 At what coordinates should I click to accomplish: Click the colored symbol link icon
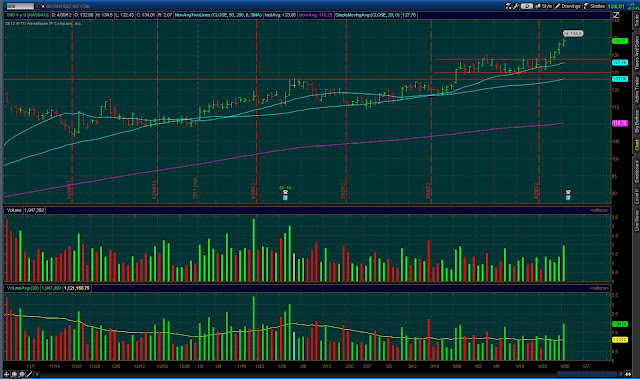tap(42, 6)
